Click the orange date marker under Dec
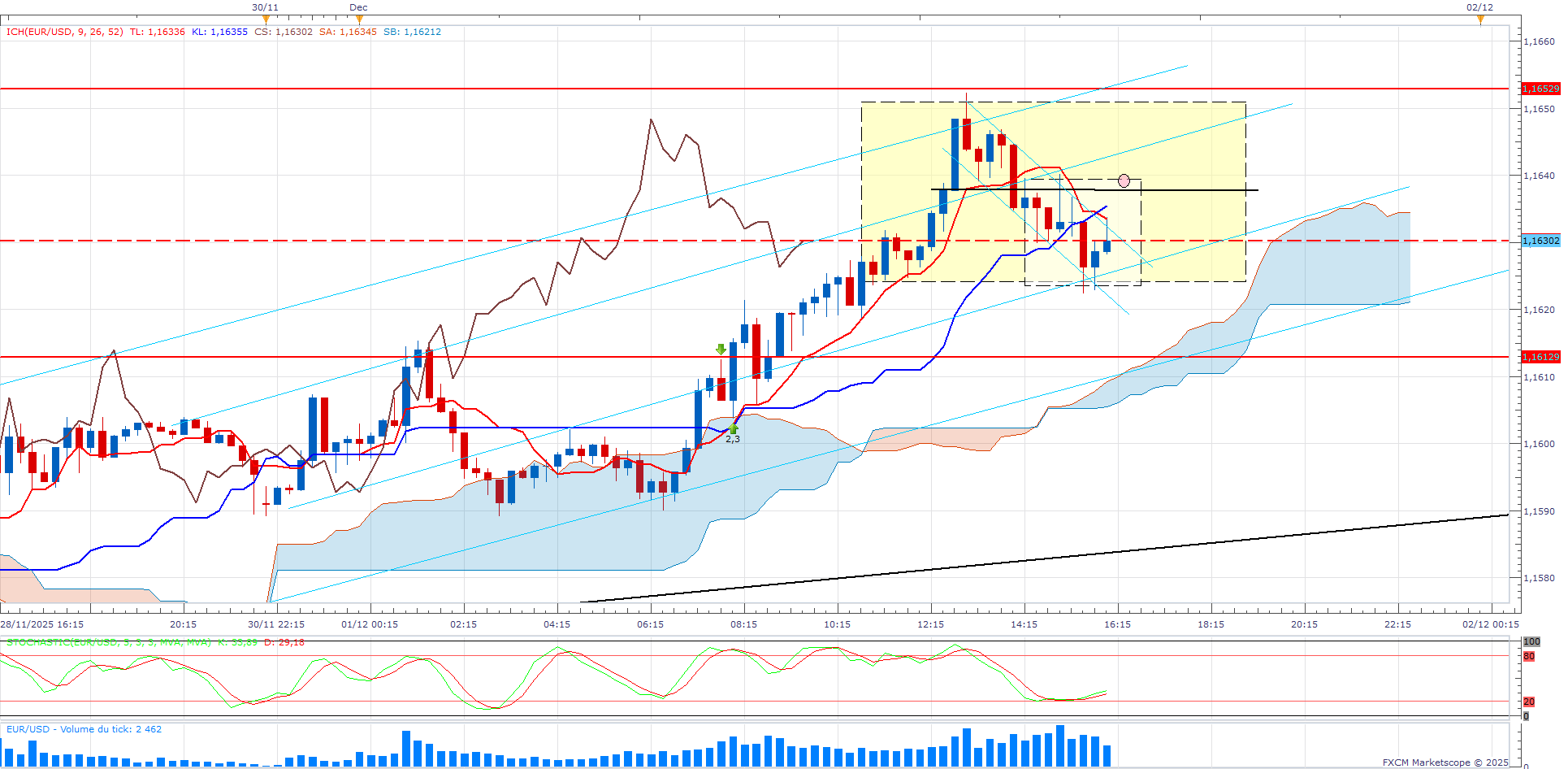The width and height of the screenshot is (1568, 769). 359,20
